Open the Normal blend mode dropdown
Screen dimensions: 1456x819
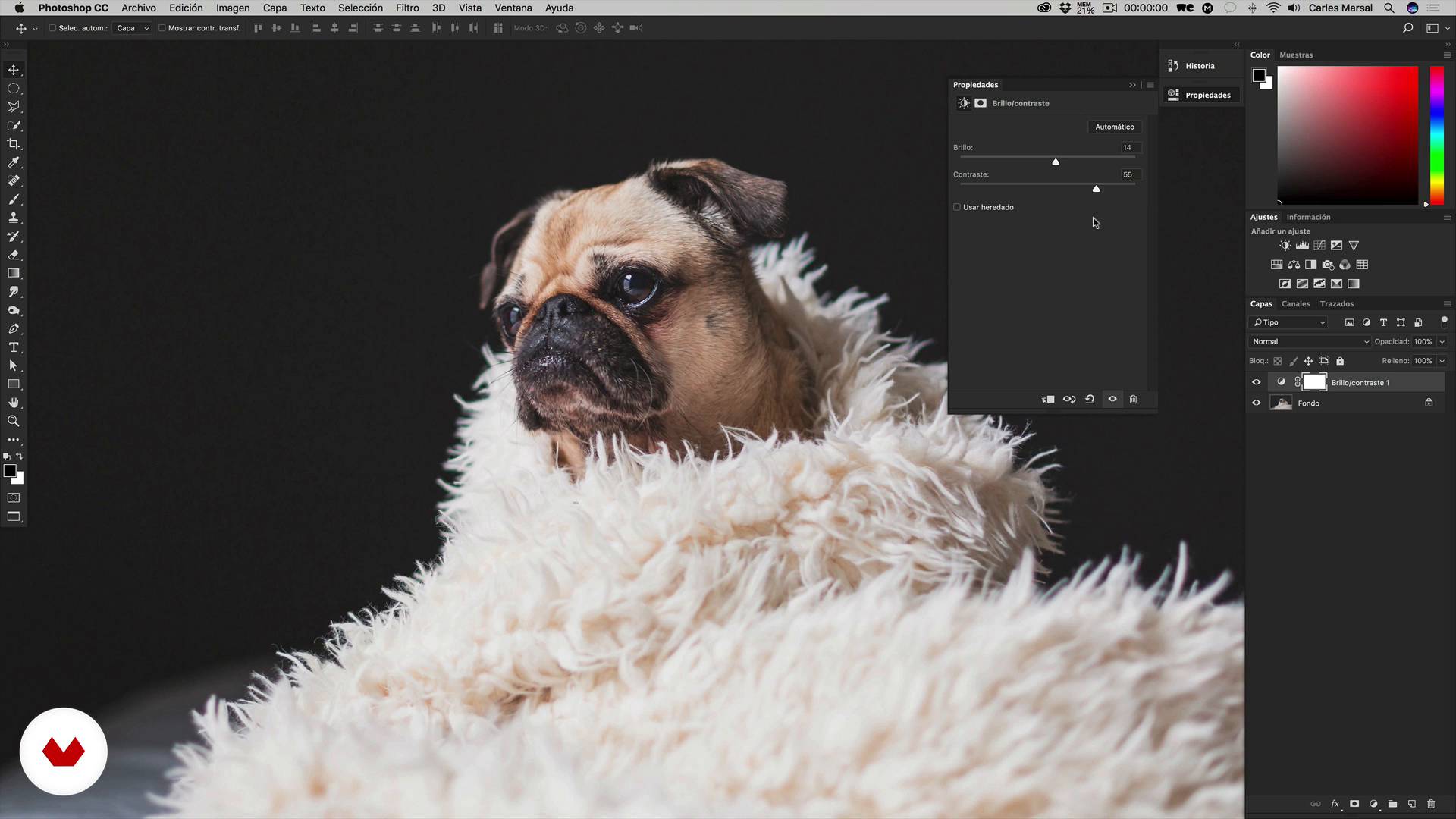coord(1310,342)
